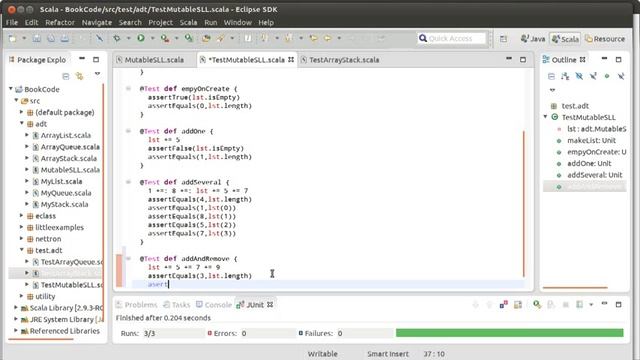
Task: Click the Smart Insert status entry
Action: [387, 354]
